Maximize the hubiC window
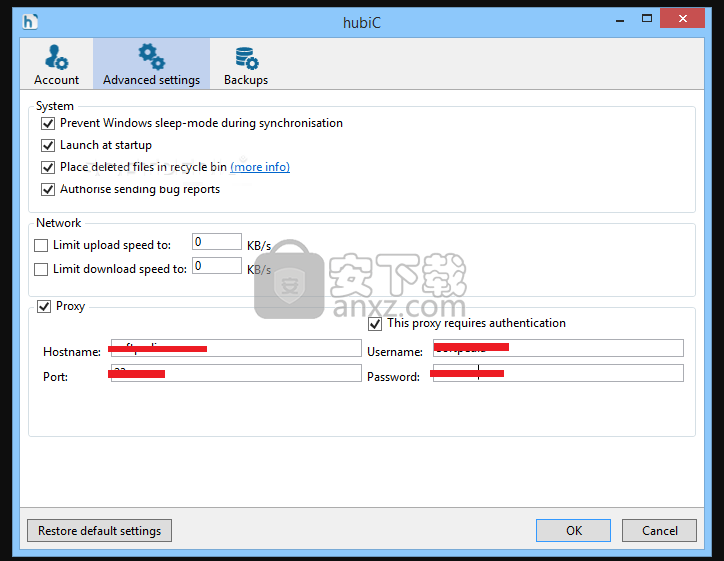 point(647,18)
